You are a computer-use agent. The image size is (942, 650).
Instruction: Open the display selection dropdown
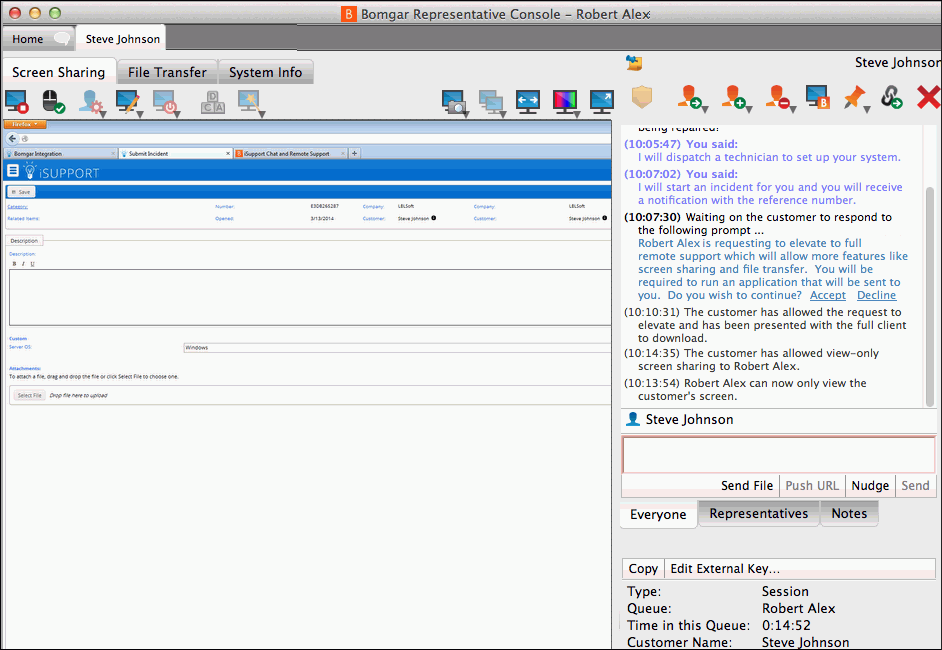click(492, 100)
